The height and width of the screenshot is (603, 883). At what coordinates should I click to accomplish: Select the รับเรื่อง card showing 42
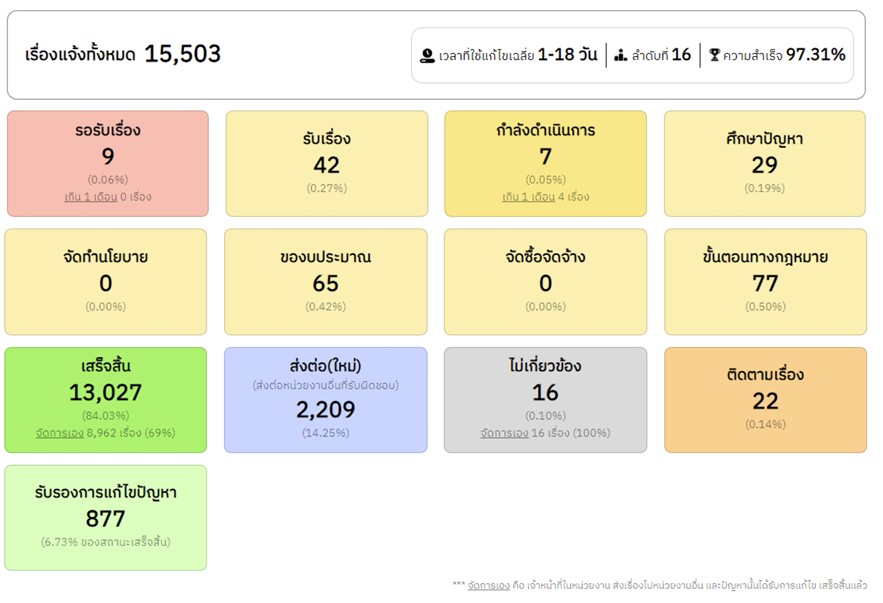[x=326, y=163]
